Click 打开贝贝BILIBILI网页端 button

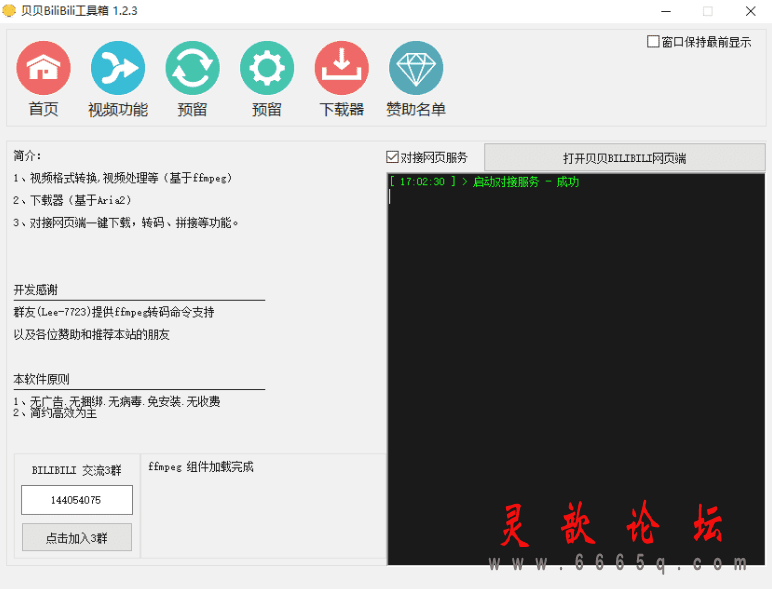624,158
